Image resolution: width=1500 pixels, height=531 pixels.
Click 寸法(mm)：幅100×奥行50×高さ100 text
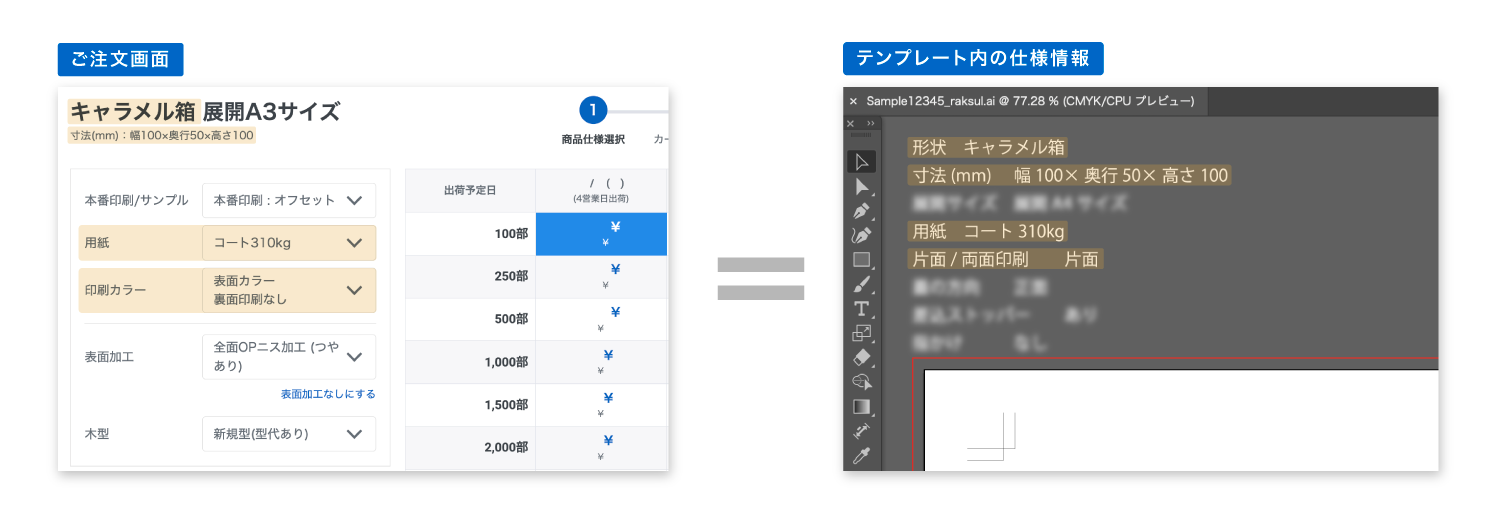click(162, 135)
